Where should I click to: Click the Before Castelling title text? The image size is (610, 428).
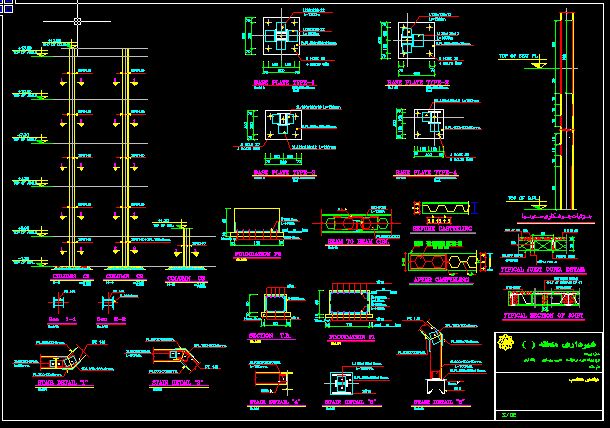[442, 230]
